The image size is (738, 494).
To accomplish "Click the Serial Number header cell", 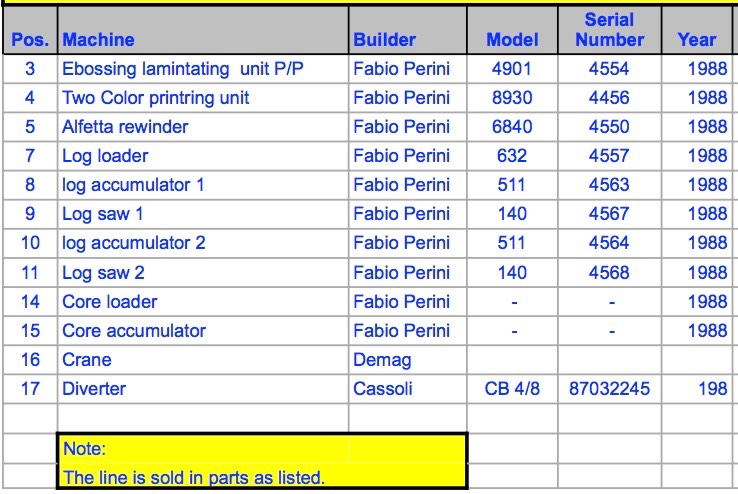I will click(x=610, y=30).
